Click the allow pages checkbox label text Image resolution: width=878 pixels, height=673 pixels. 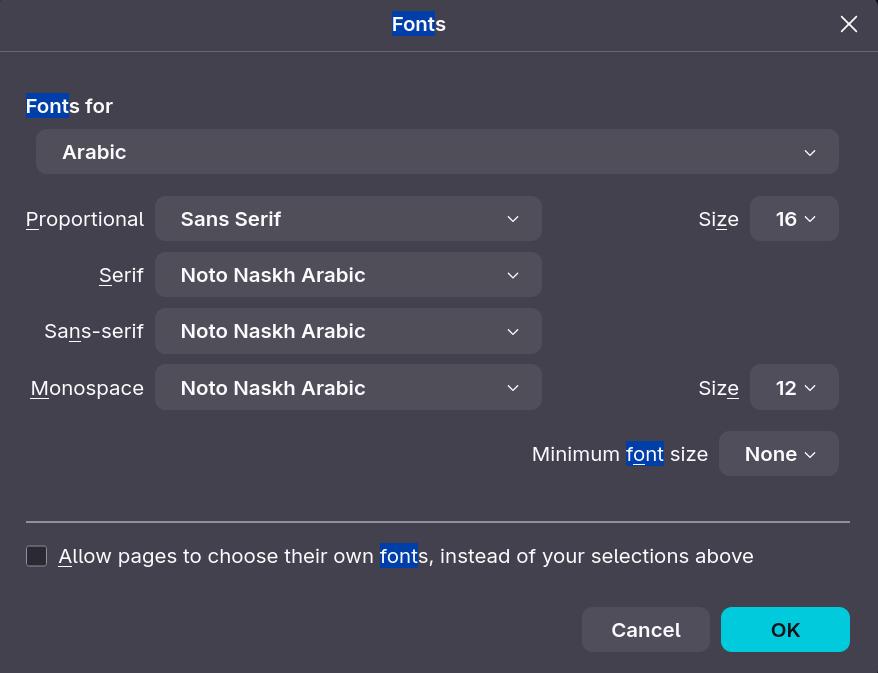(406, 556)
